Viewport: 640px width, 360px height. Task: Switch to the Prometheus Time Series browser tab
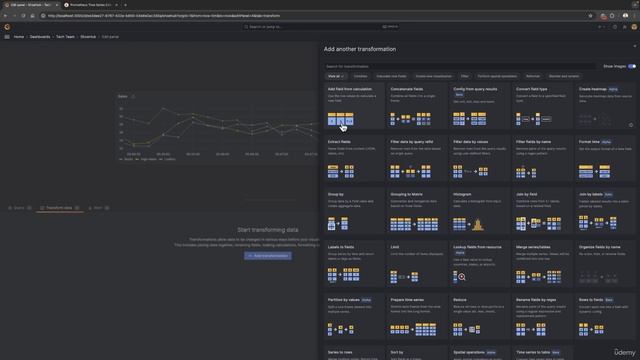pyautogui.click(x=91, y=5)
